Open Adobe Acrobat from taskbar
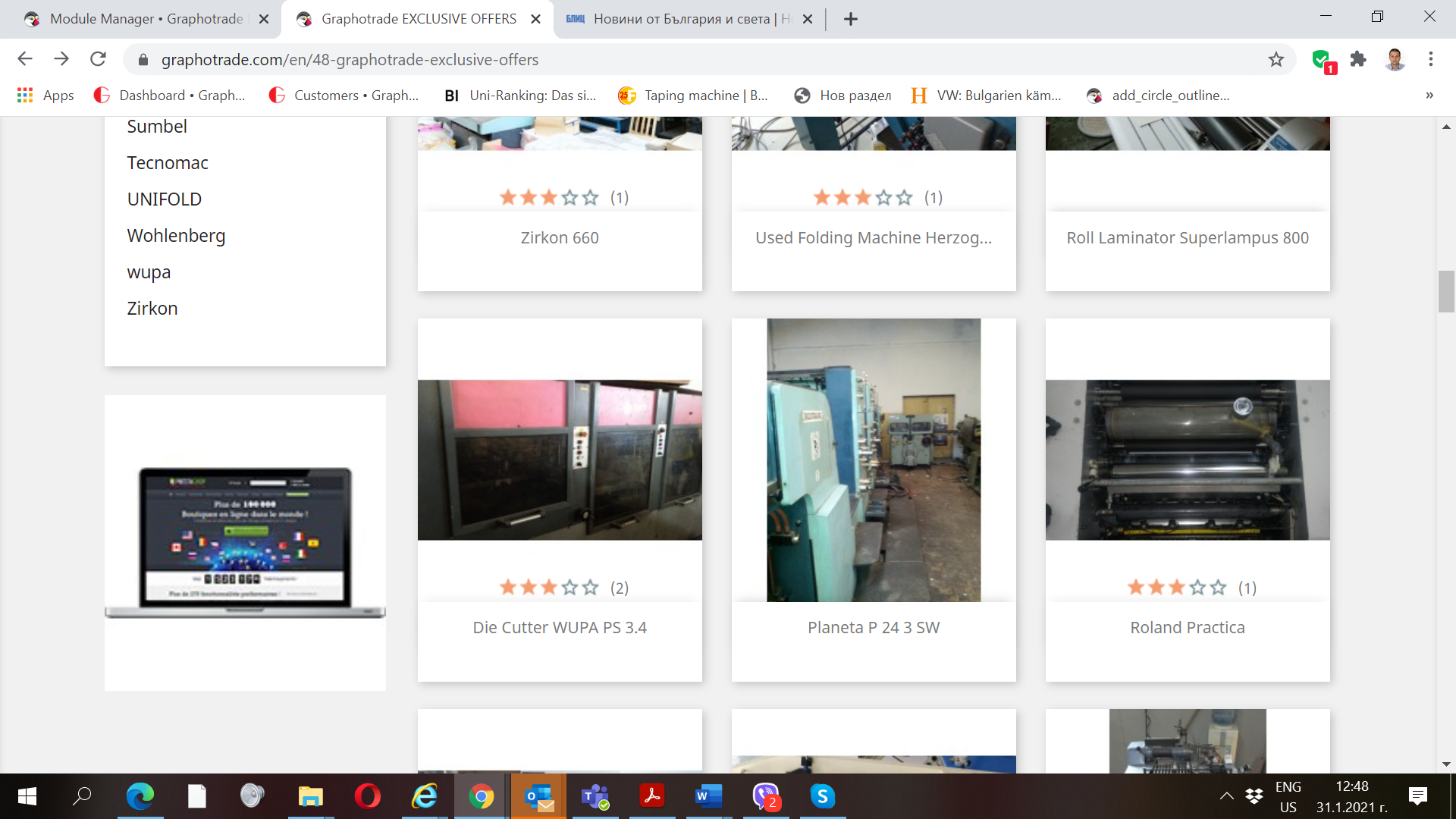Image resolution: width=1456 pixels, height=819 pixels. pos(652,796)
